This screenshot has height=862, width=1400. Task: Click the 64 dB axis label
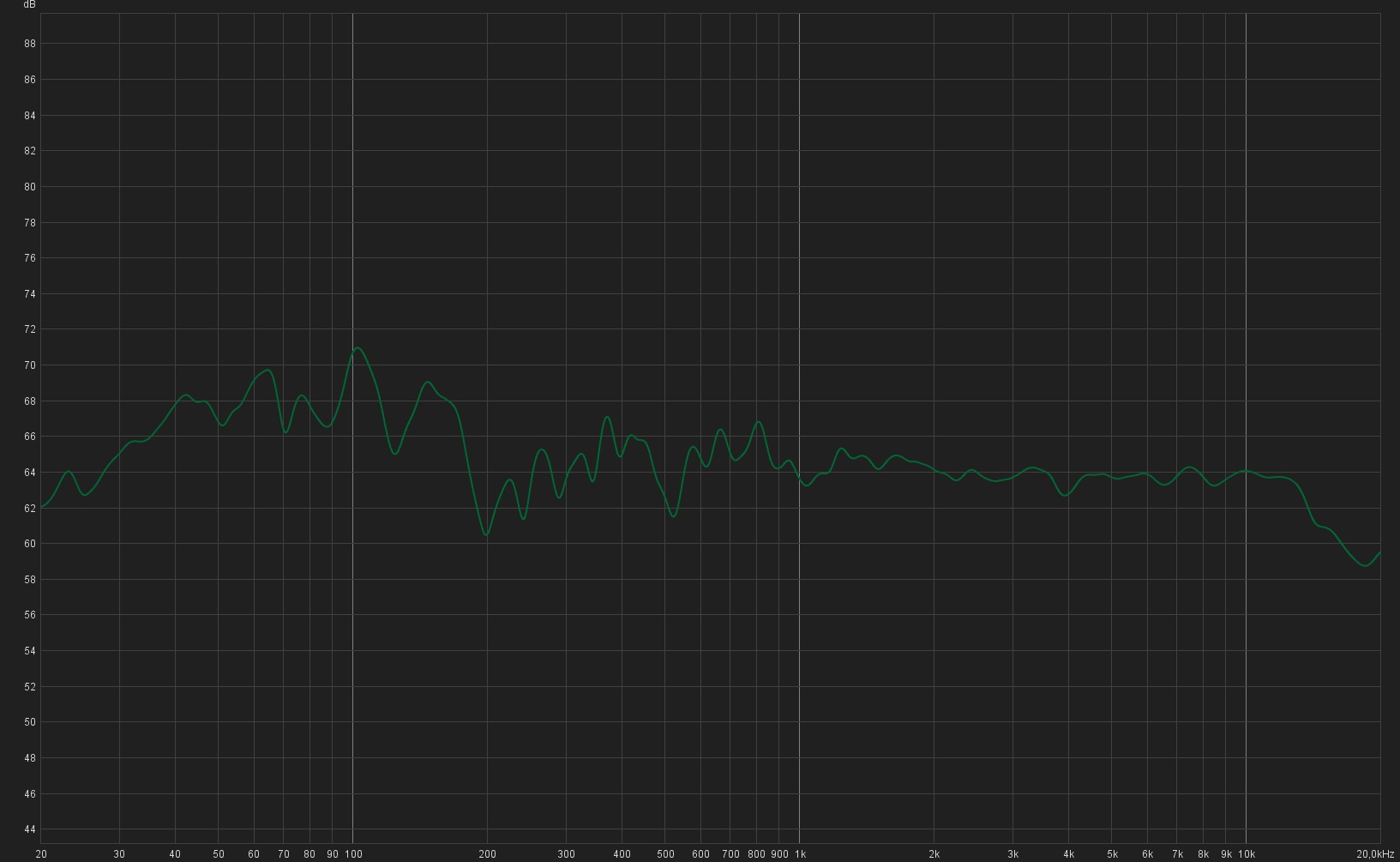30,473
